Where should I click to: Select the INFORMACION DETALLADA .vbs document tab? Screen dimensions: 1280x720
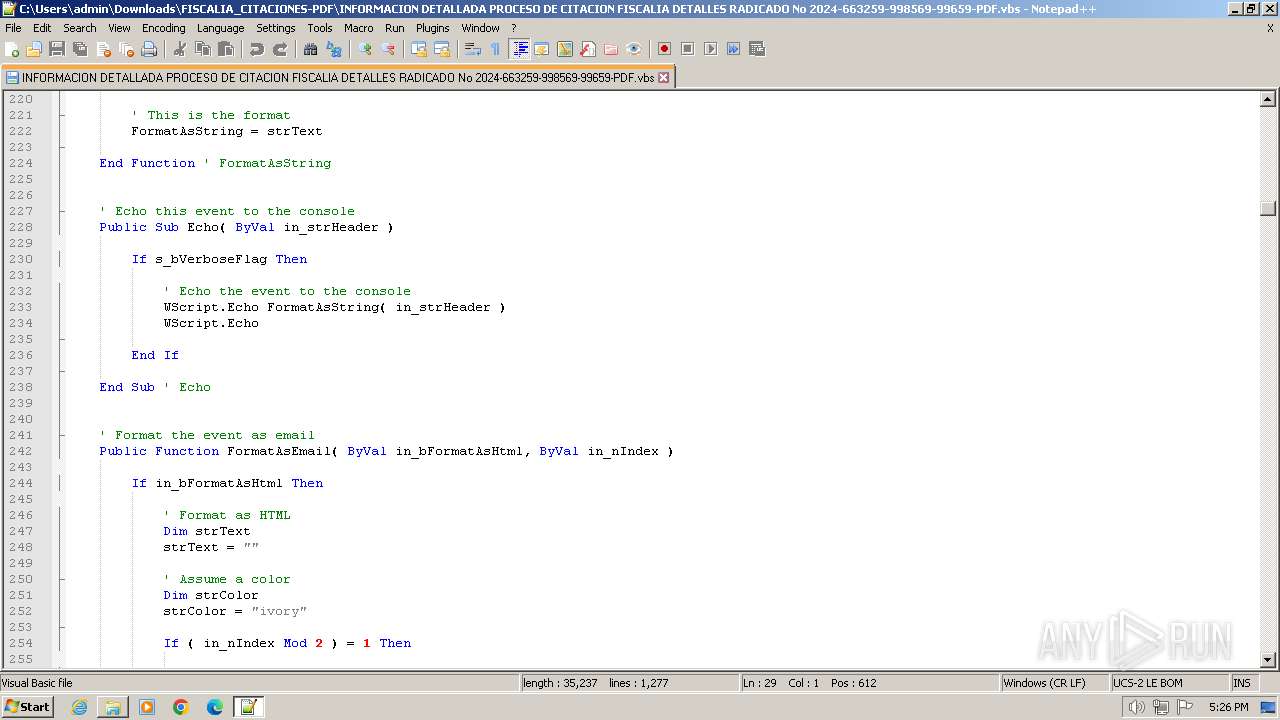pos(338,77)
